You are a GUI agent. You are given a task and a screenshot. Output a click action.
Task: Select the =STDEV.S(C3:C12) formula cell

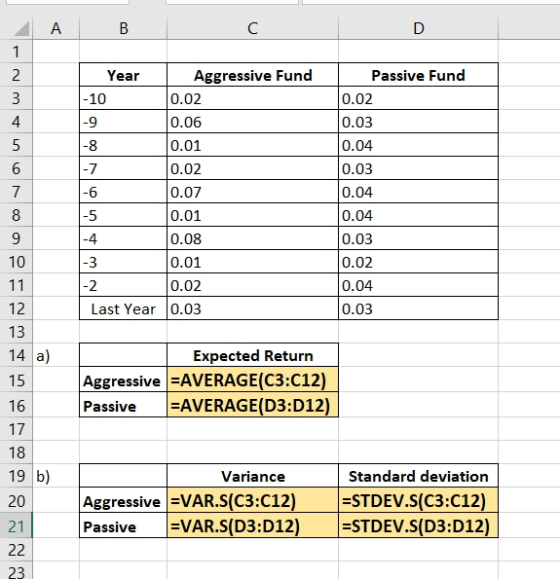point(418,500)
